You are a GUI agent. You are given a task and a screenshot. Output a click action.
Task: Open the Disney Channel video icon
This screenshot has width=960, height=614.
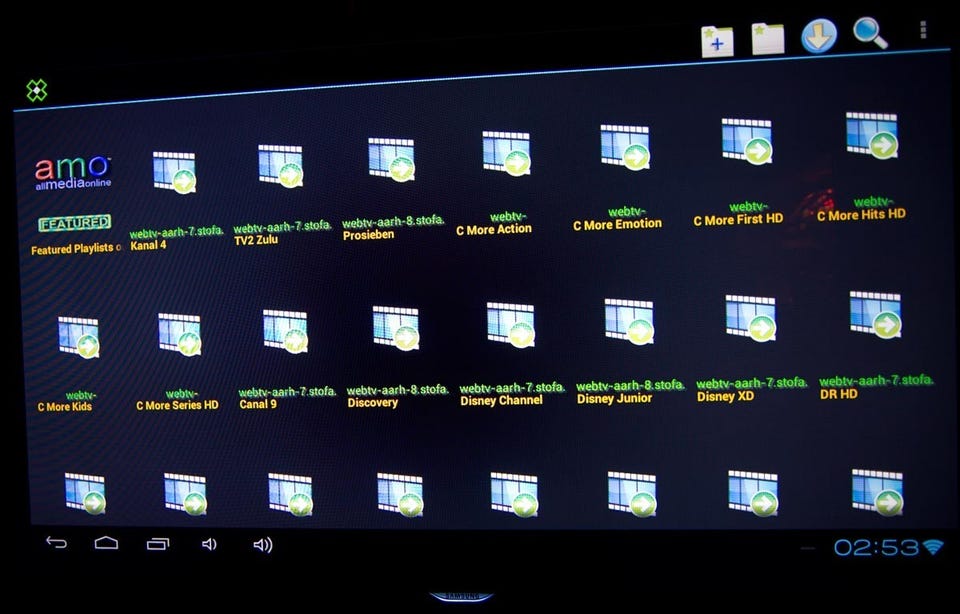tap(511, 324)
